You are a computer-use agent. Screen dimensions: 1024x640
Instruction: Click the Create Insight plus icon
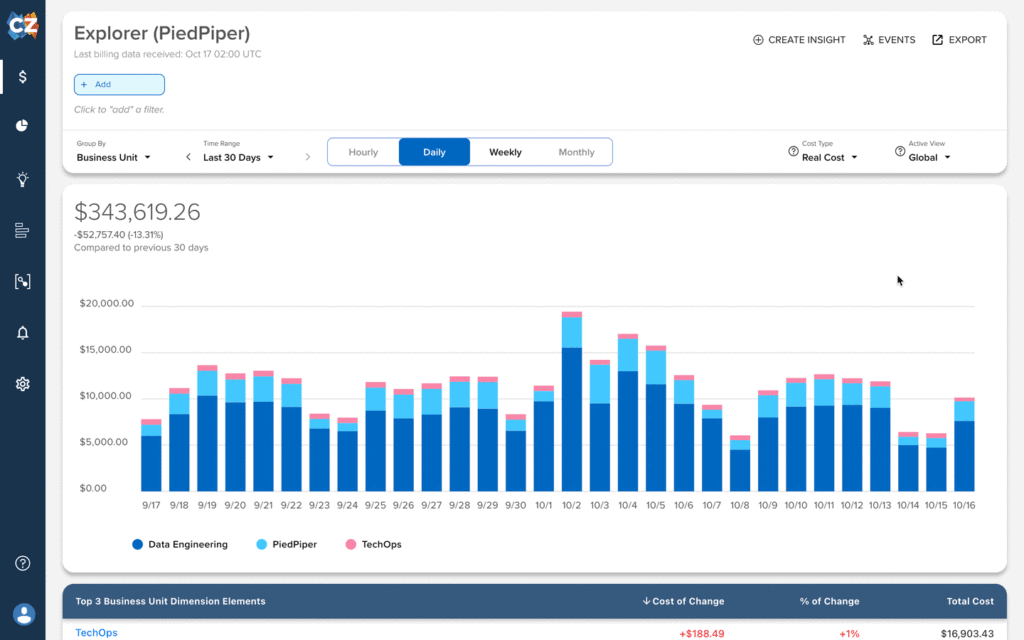[758, 40]
